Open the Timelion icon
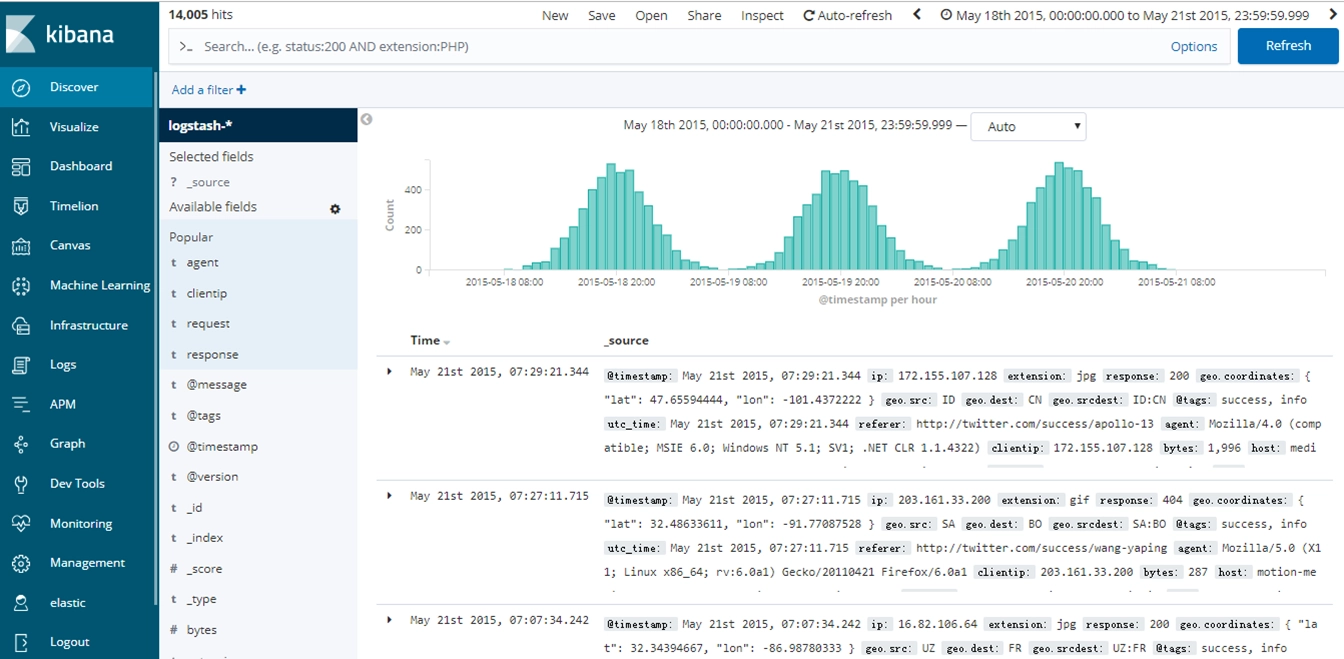 point(21,206)
